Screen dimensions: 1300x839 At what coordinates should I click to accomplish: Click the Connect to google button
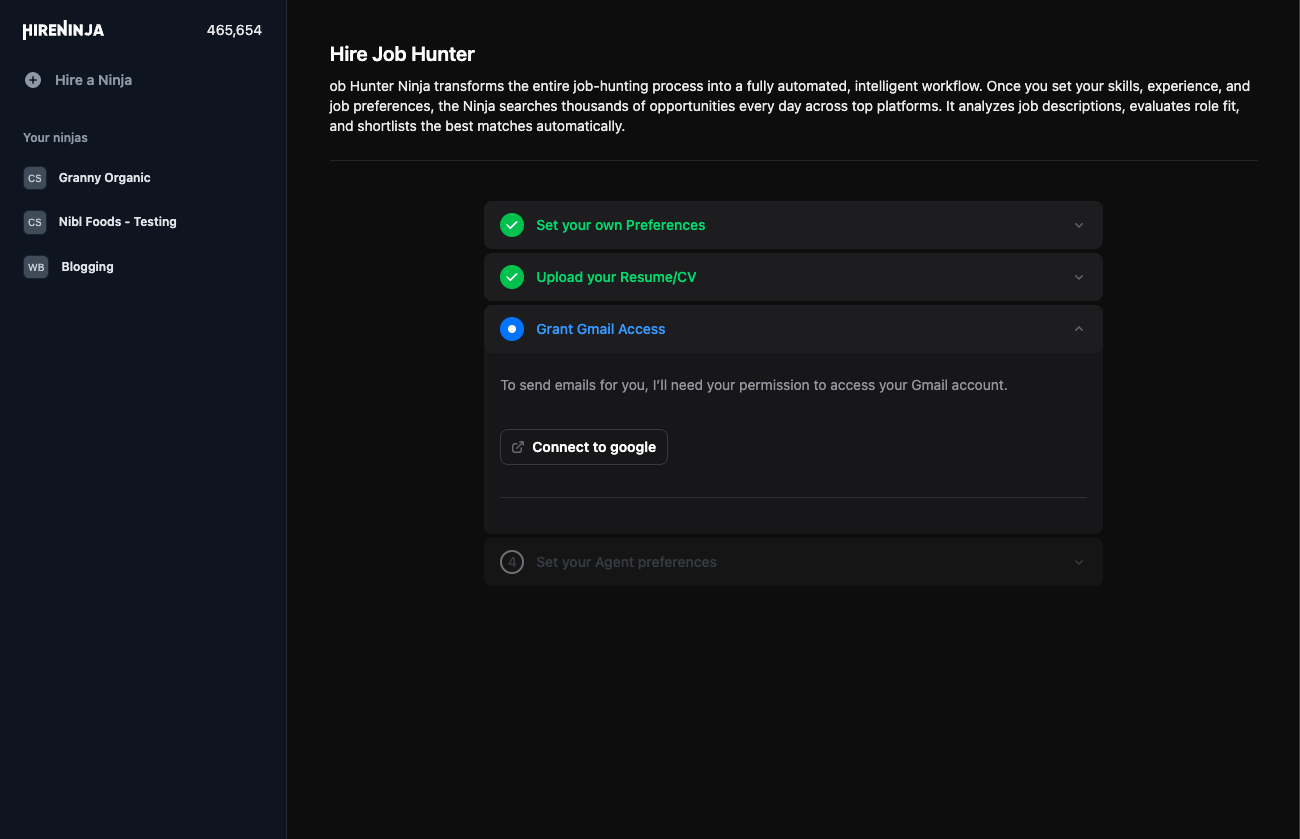[583, 447]
